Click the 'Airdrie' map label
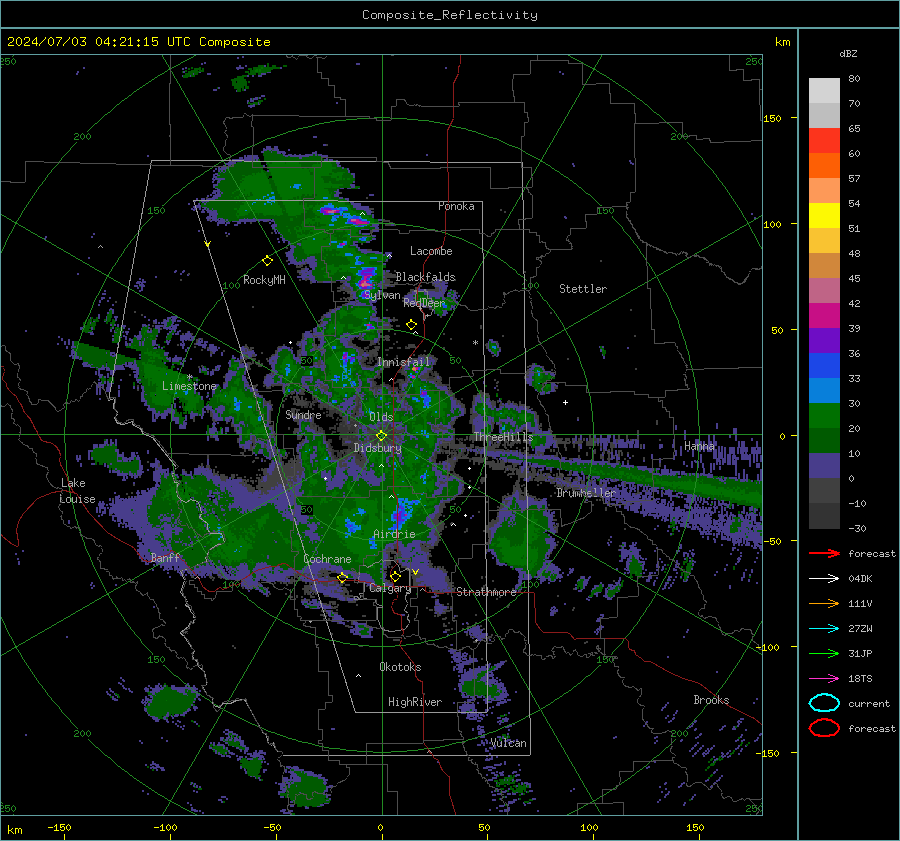The width and height of the screenshot is (900, 841). tap(394, 534)
